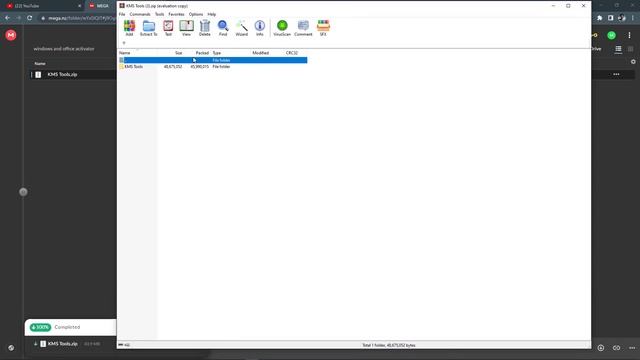Show archive Info
640x360 pixels.
pyautogui.click(x=260, y=28)
